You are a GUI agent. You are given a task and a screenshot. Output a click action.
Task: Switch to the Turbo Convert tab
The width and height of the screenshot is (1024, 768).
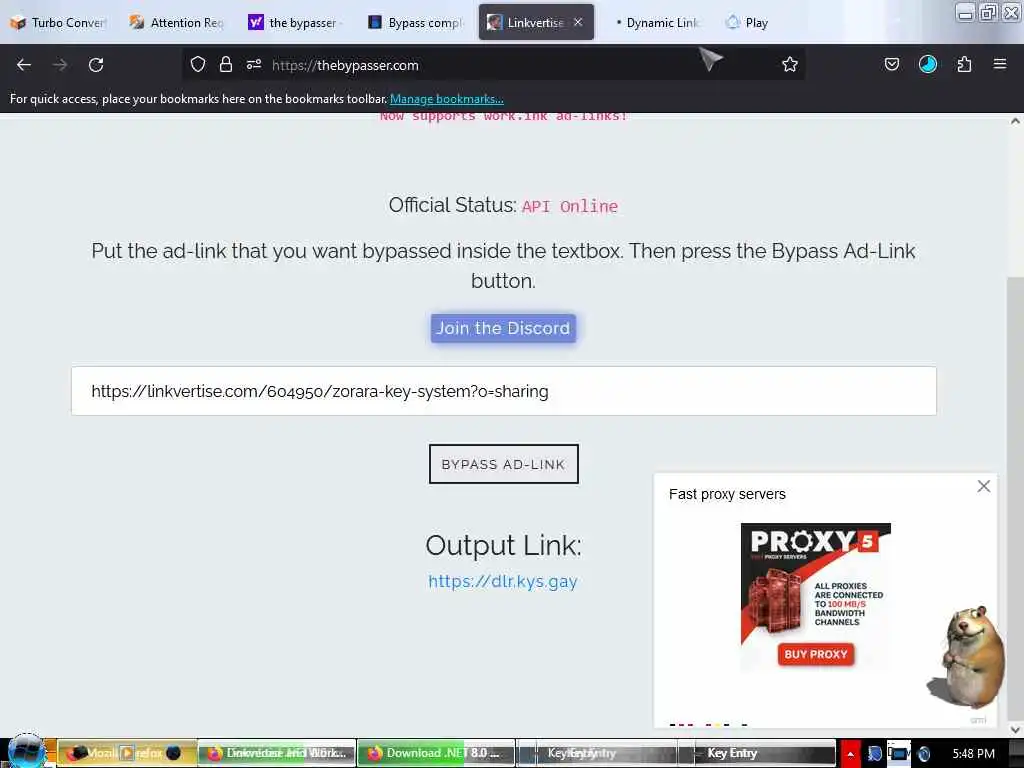[59, 22]
